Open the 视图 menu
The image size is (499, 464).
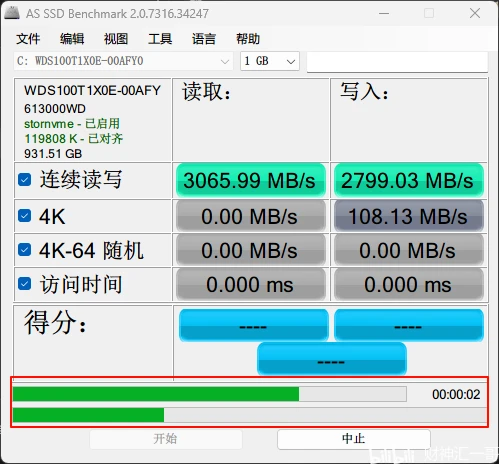coord(116,39)
